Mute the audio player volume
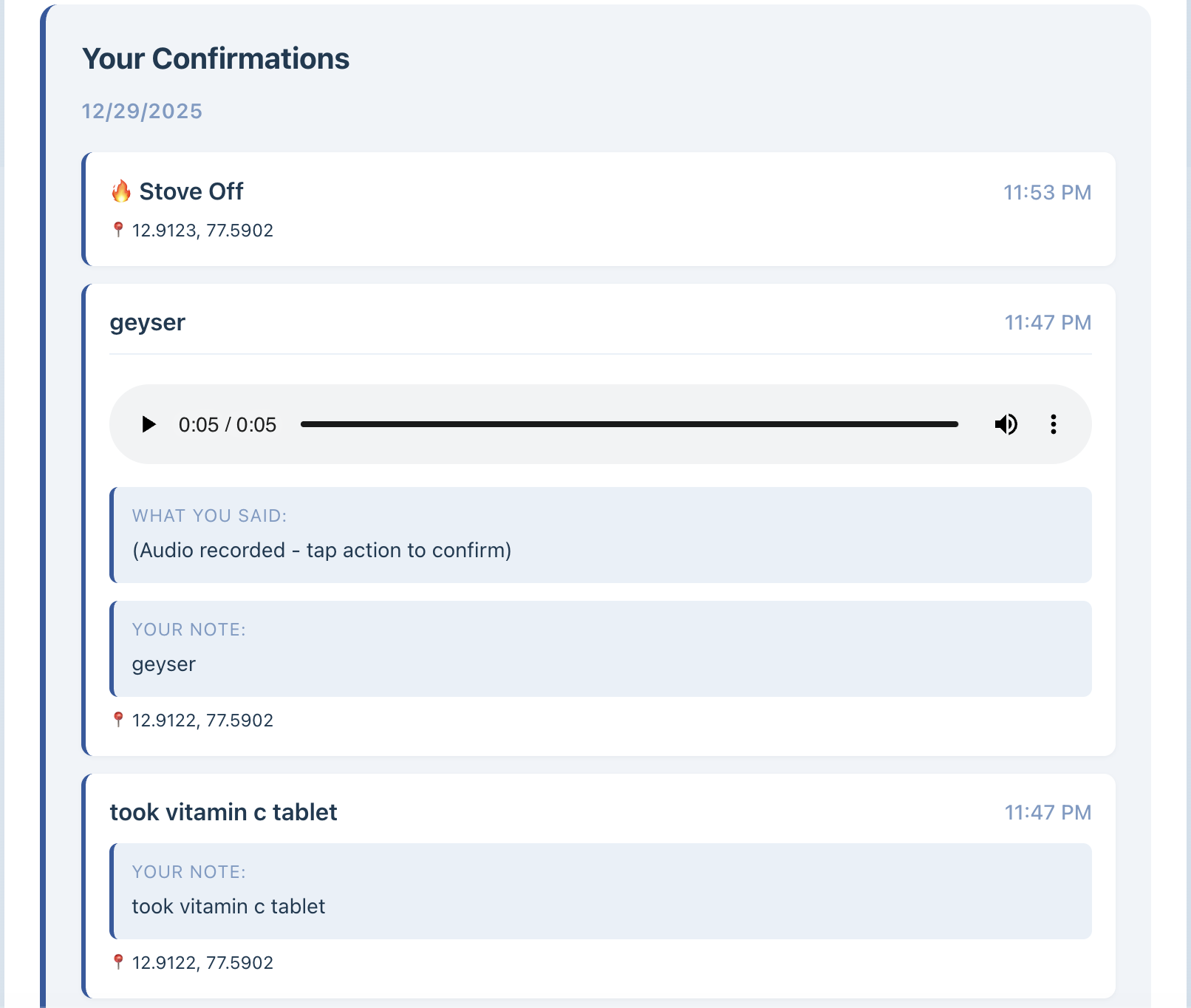 click(1006, 424)
